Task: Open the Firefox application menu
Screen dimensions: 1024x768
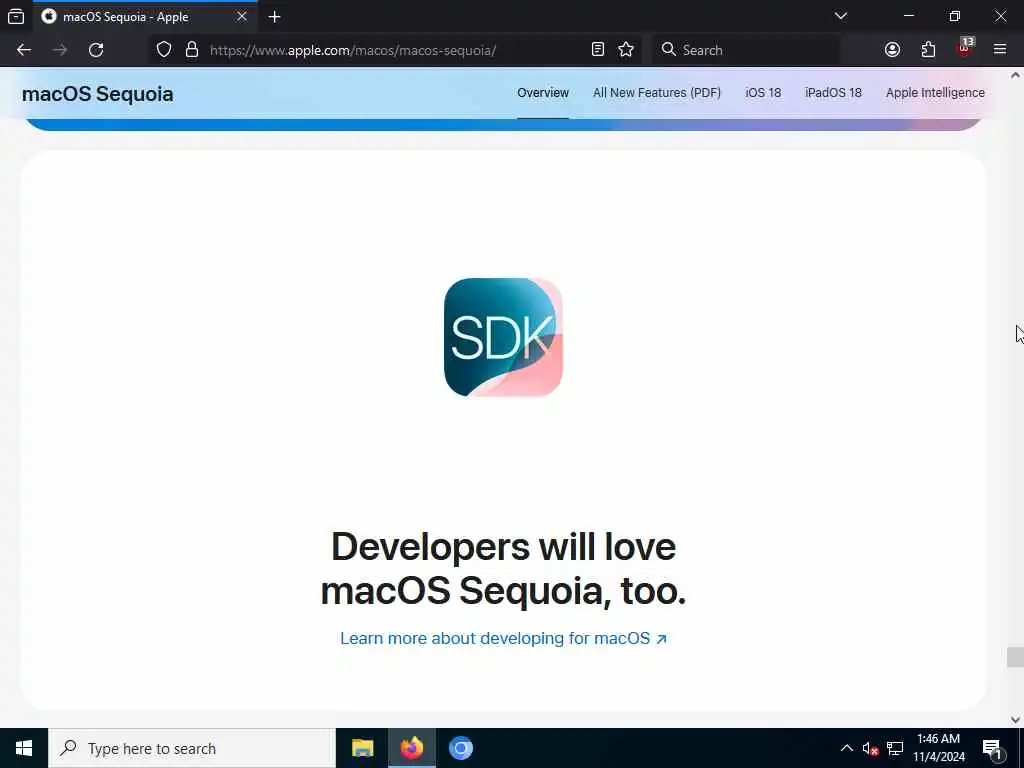Action: (1000, 50)
